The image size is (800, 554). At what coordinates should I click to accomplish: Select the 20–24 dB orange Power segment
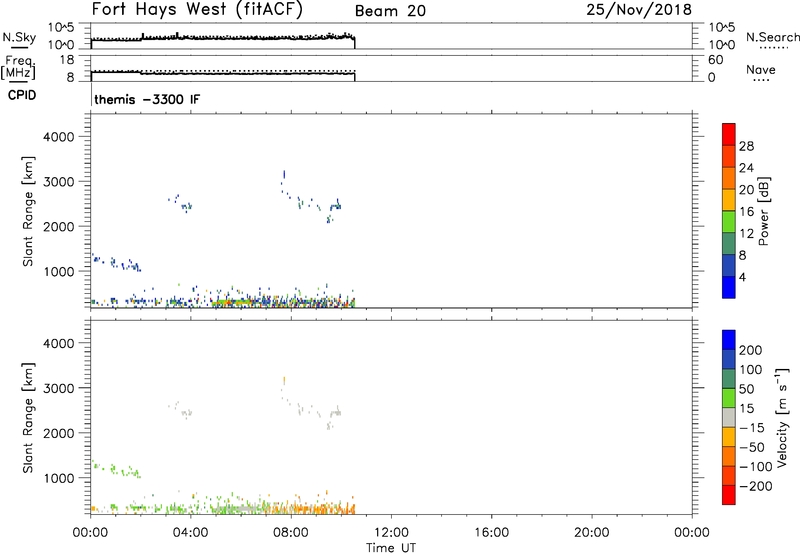[x=729, y=178]
